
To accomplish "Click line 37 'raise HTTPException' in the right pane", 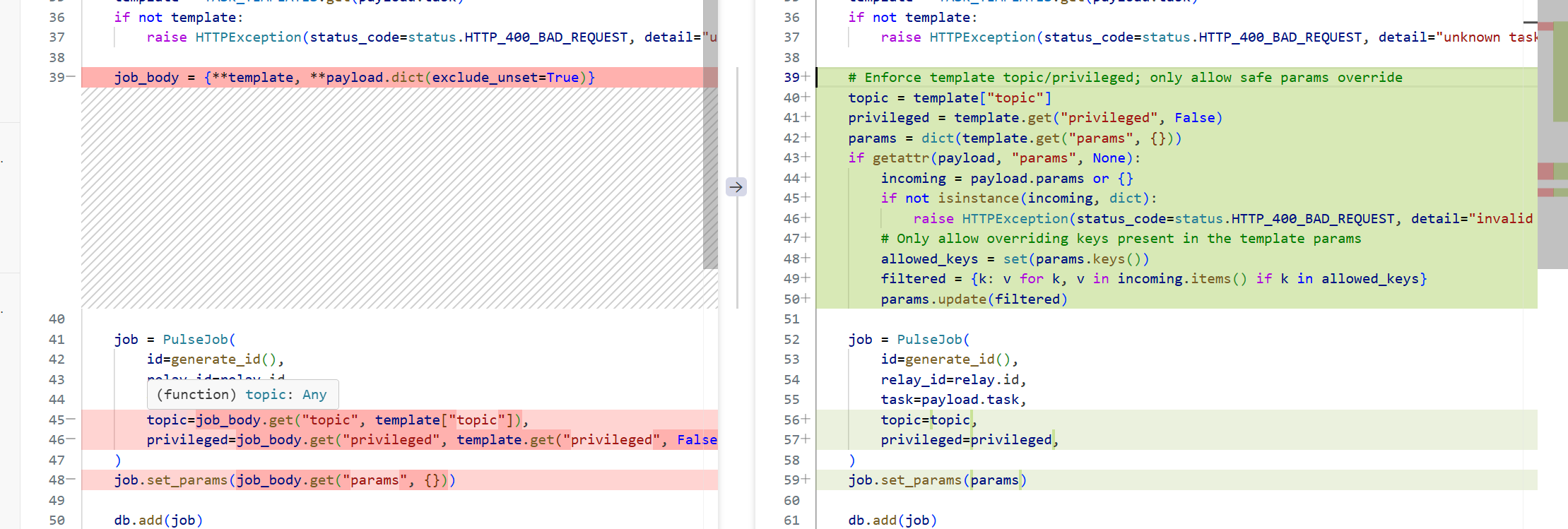I will click(x=1209, y=37).
